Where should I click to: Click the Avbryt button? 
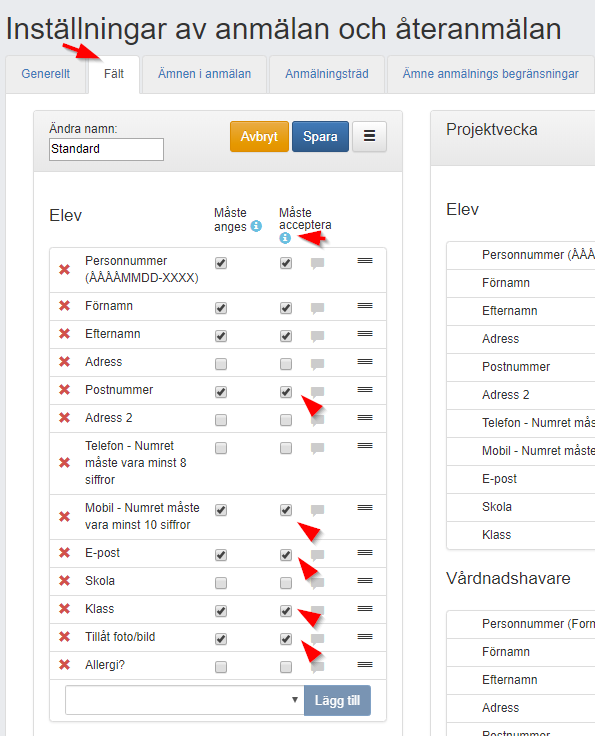coord(259,137)
